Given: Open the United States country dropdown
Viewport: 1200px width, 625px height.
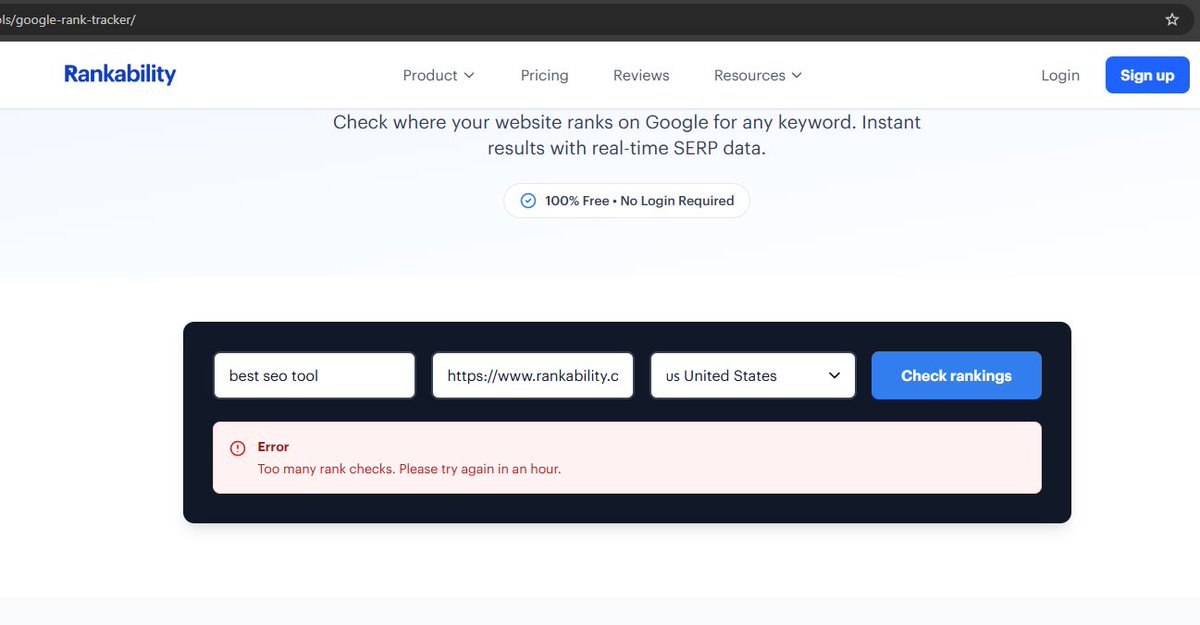Looking at the screenshot, I should [x=753, y=376].
